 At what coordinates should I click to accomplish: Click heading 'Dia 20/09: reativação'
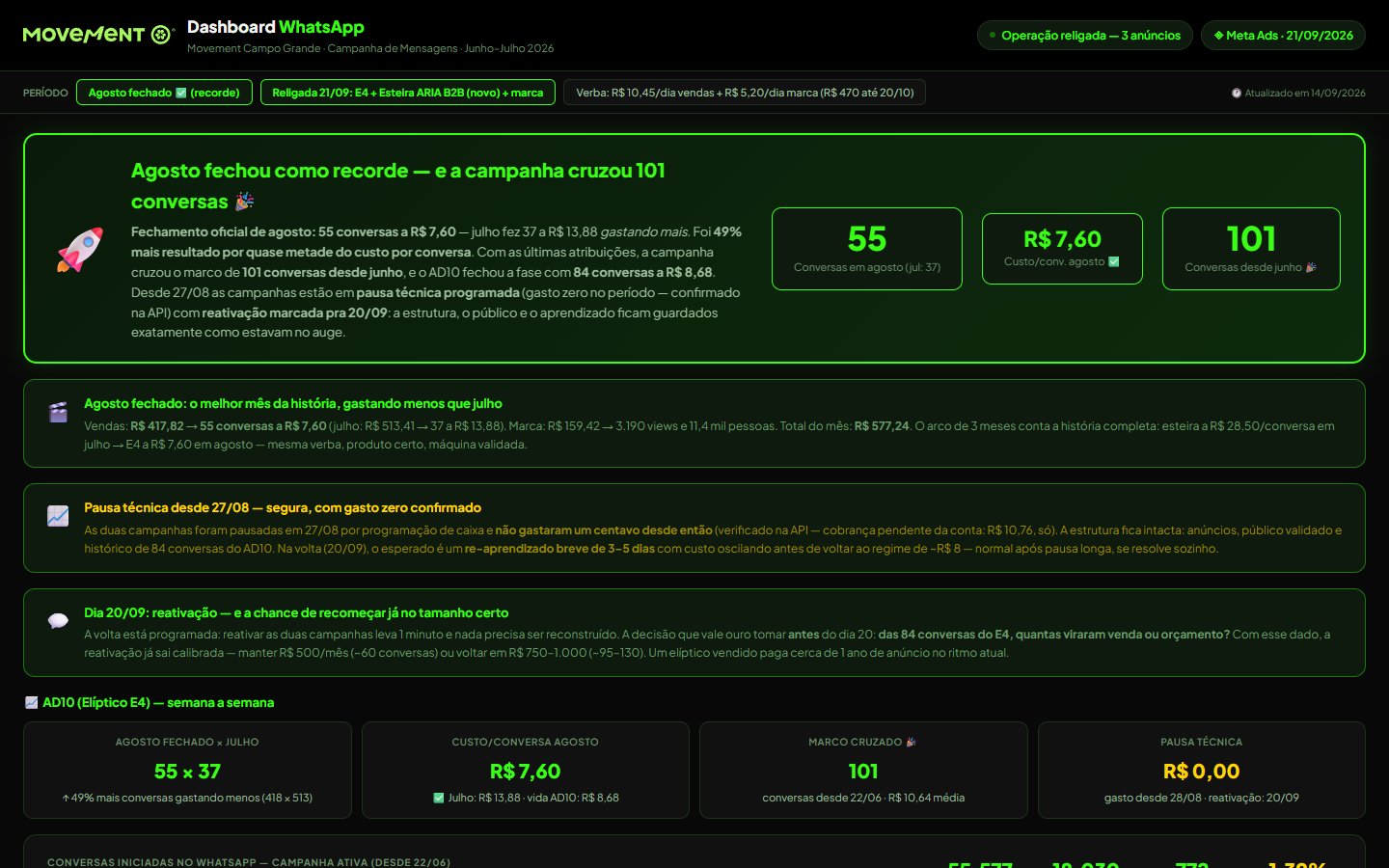pyautogui.click(x=296, y=613)
